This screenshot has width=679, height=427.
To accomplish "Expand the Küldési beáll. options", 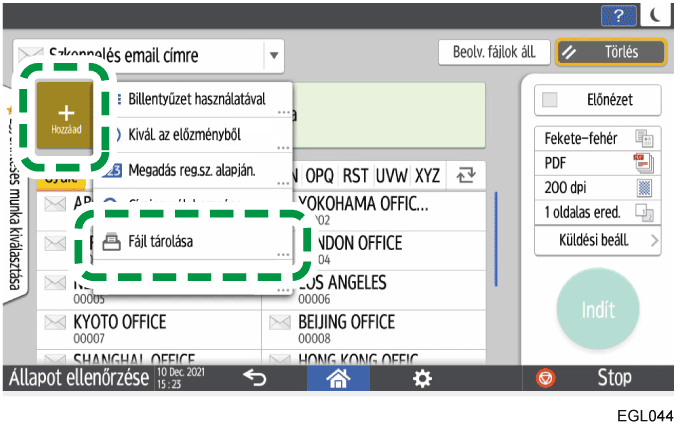I will click(x=597, y=240).
